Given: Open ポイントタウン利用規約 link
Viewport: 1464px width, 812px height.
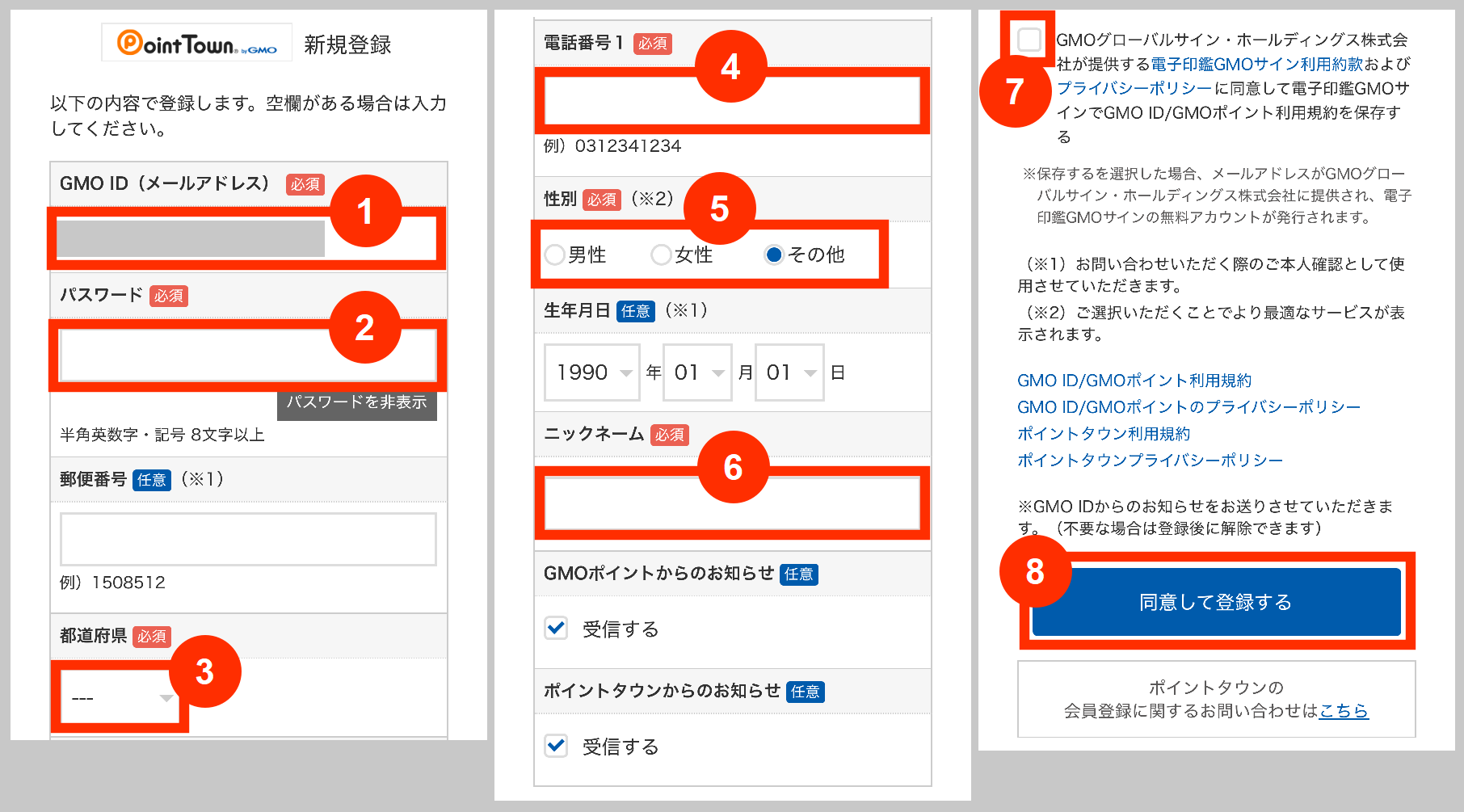Looking at the screenshot, I should tap(1104, 434).
